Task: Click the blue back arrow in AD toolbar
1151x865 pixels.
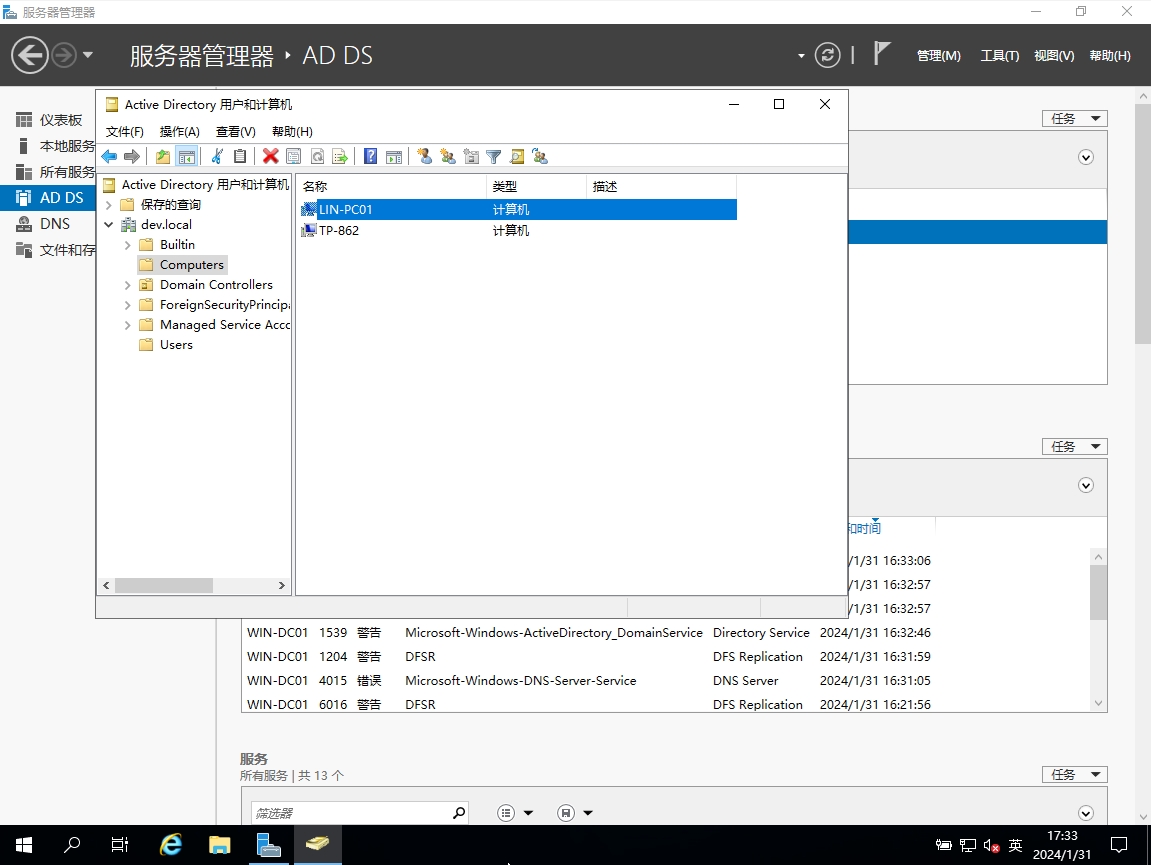Action: [109, 156]
